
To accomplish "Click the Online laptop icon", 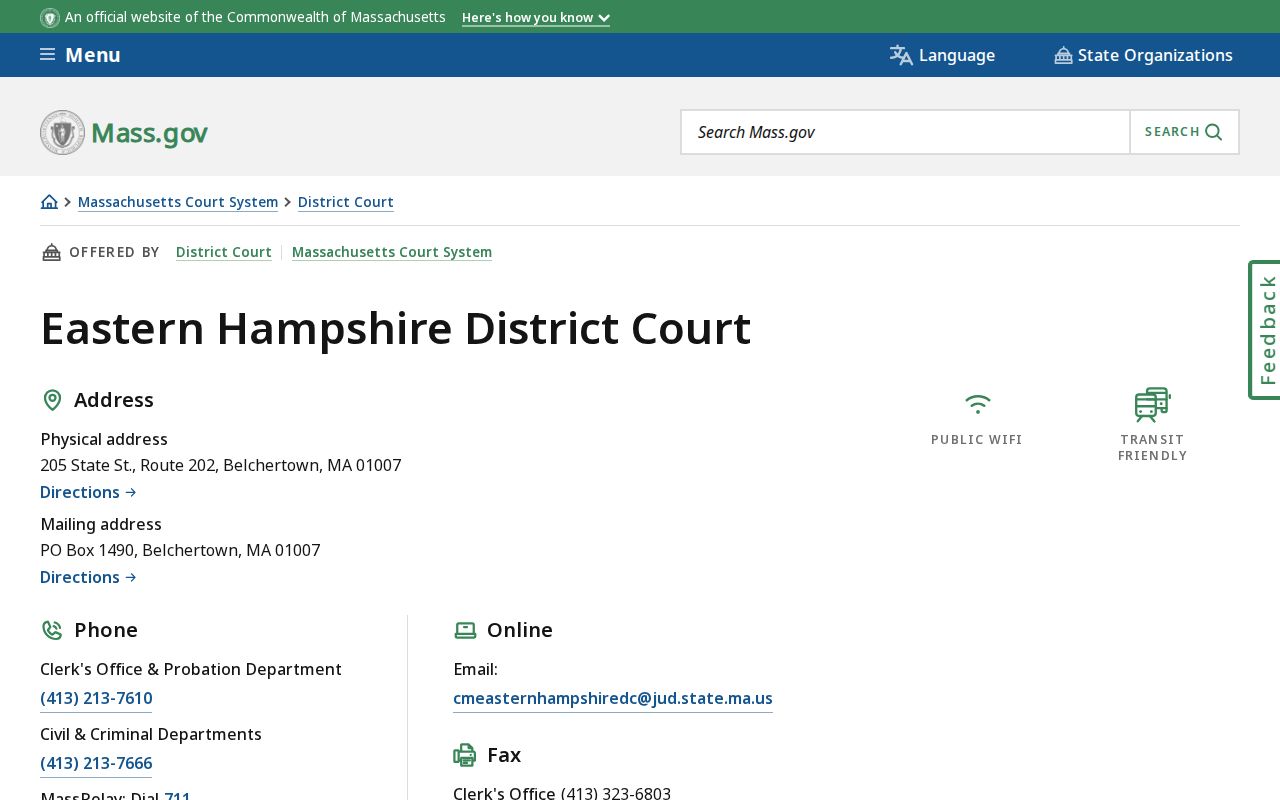I will pyautogui.click(x=465, y=630).
